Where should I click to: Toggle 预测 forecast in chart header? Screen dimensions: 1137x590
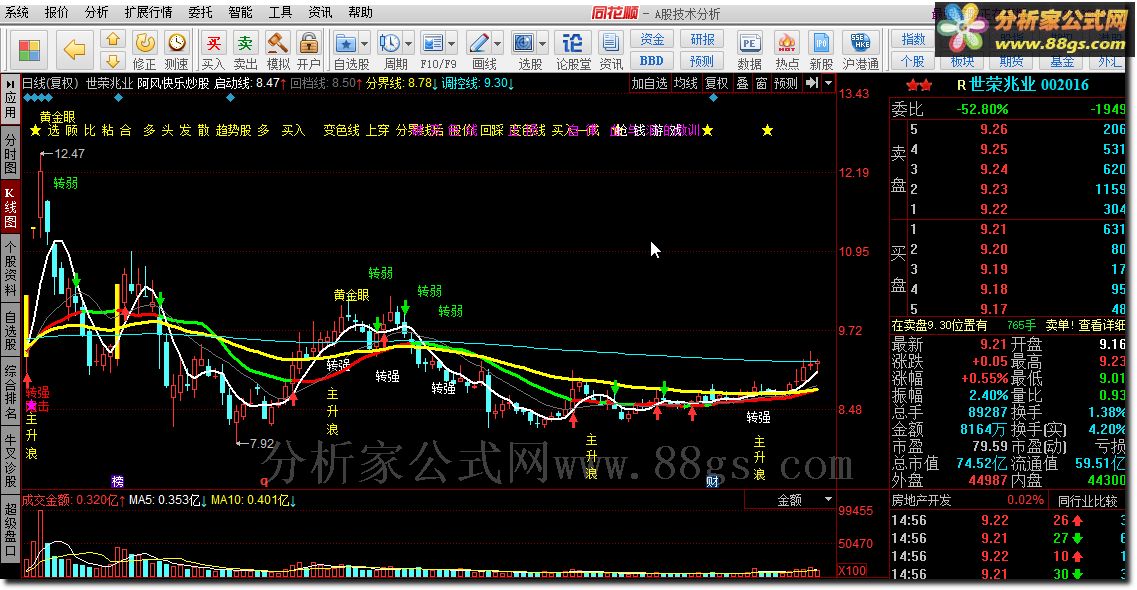pyautogui.click(x=785, y=83)
